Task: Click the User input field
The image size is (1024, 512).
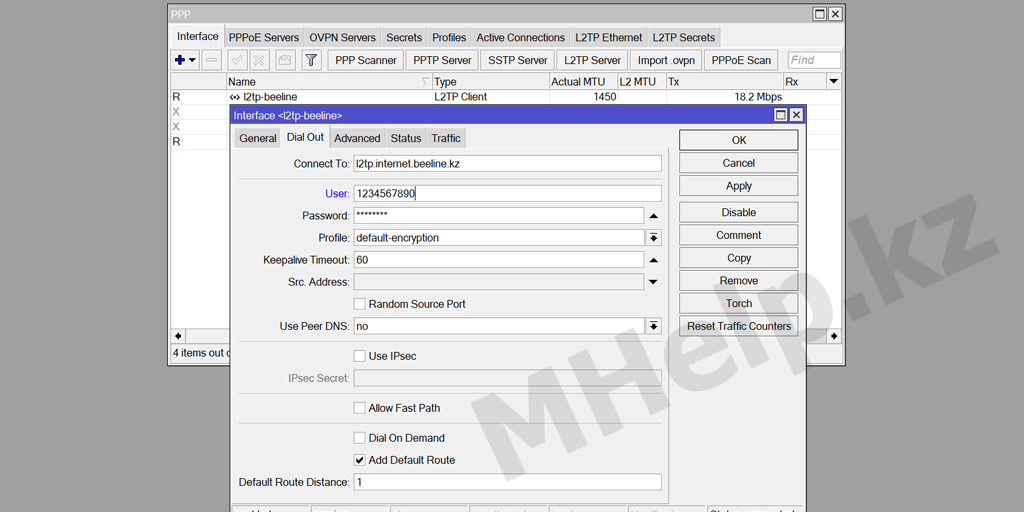Action: [x=507, y=193]
